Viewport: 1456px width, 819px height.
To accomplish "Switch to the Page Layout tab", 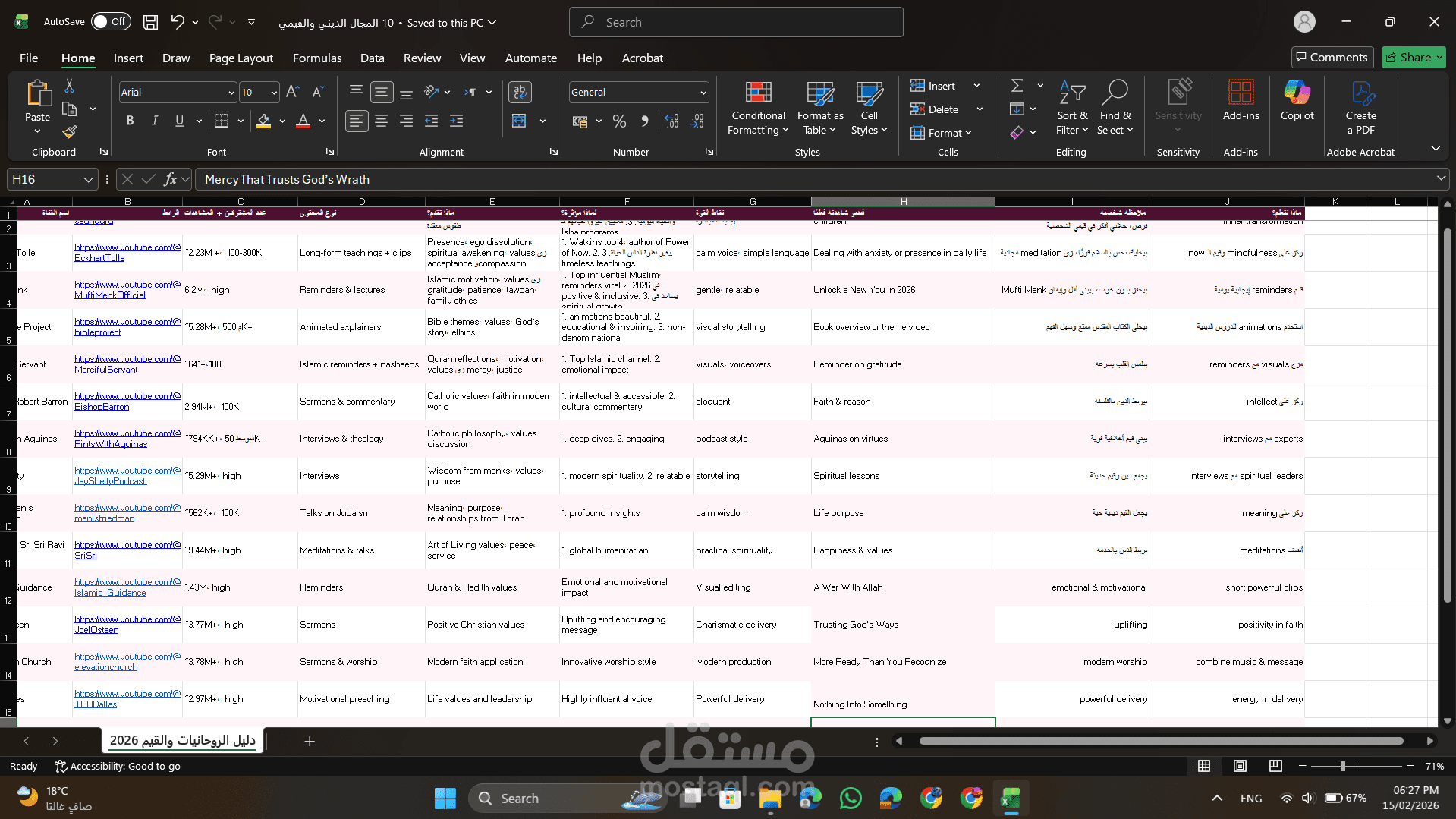I will click(241, 58).
